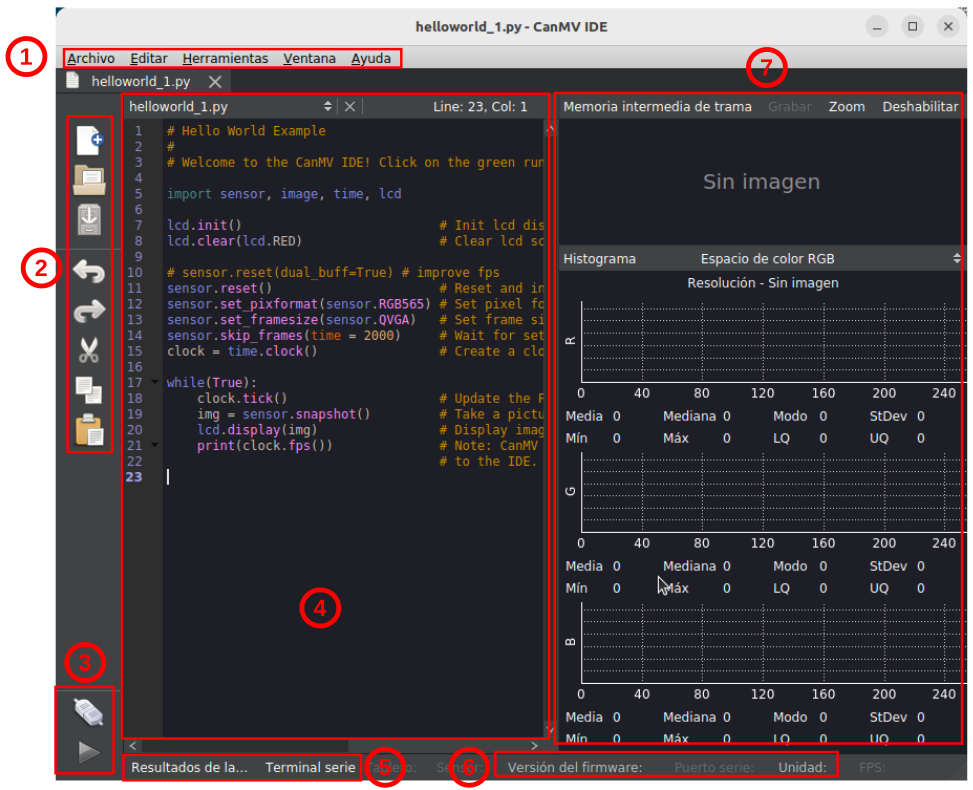Click the Unidad status bar label
This screenshot has width=973, height=790.
click(802, 768)
